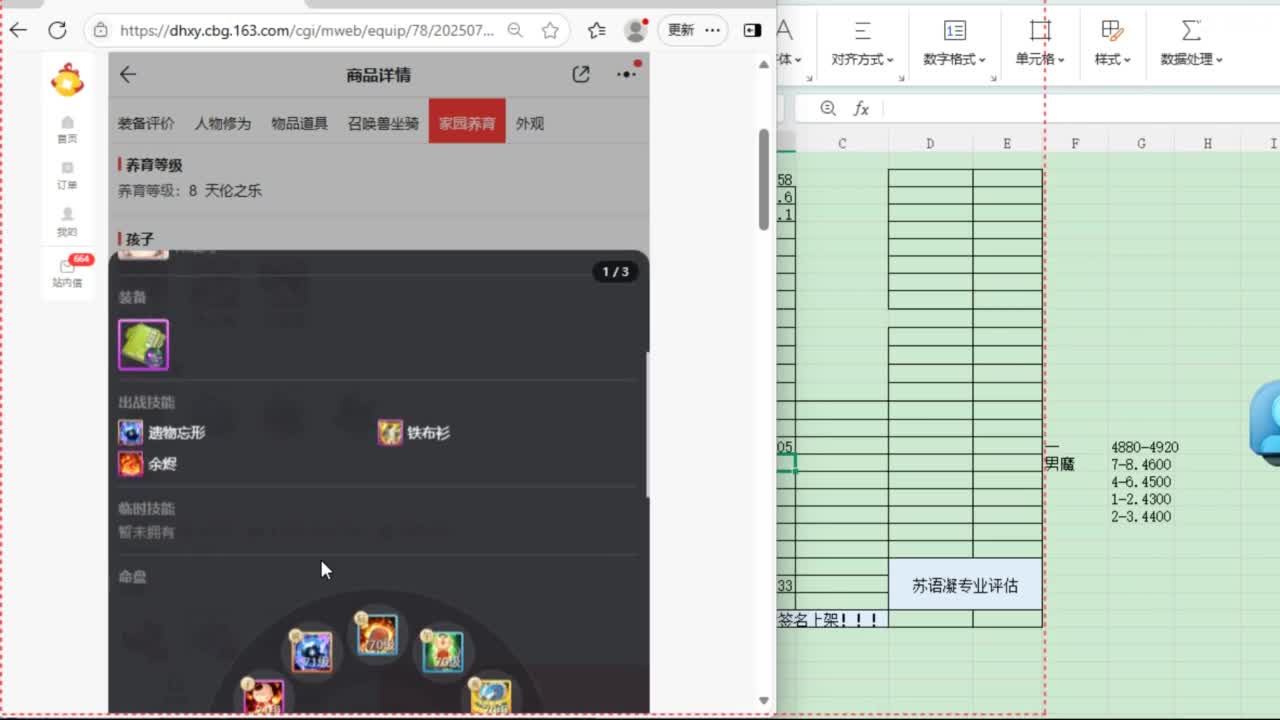Click the address bar URL field

(x=307, y=30)
